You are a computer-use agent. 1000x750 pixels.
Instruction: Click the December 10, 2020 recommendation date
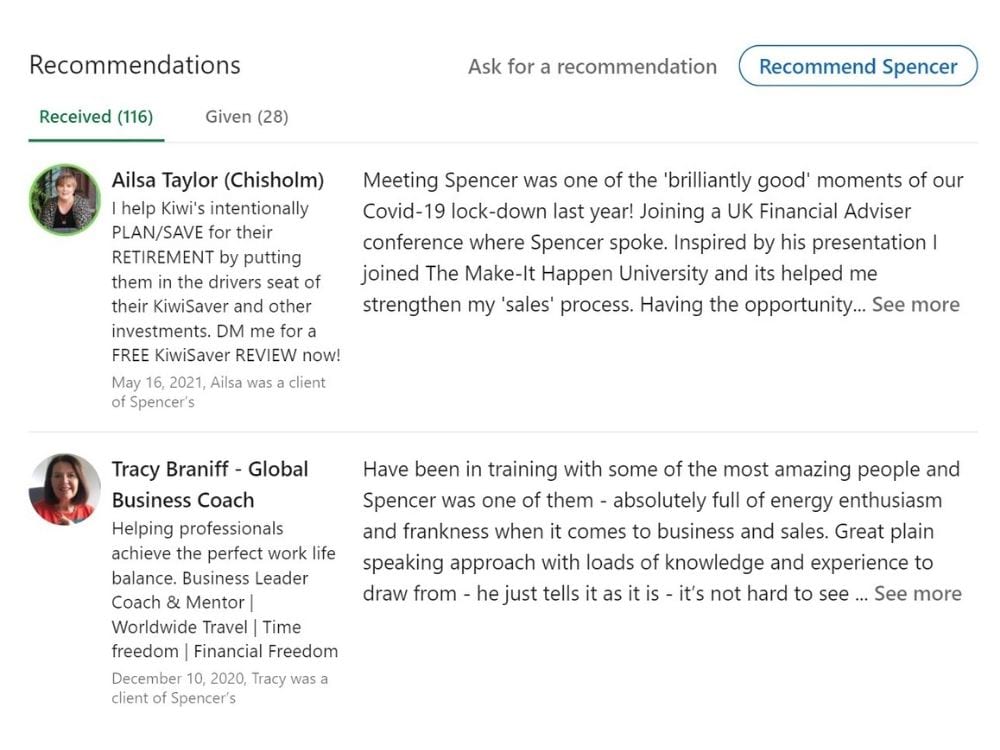click(x=178, y=678)
